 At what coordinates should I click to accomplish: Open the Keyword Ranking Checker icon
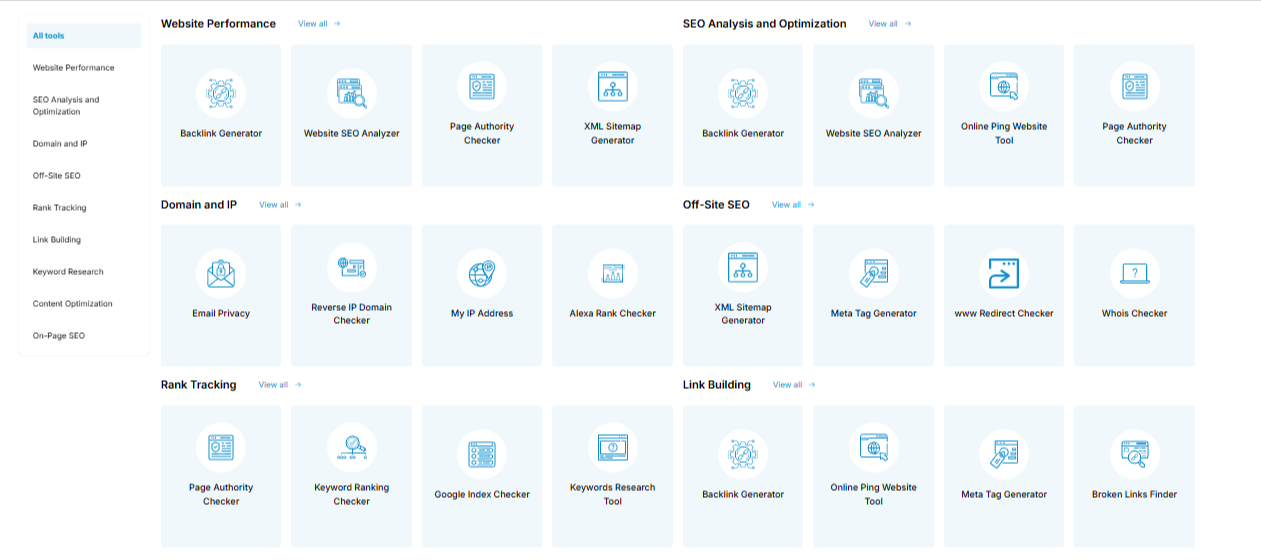click(x=351, y=448)
